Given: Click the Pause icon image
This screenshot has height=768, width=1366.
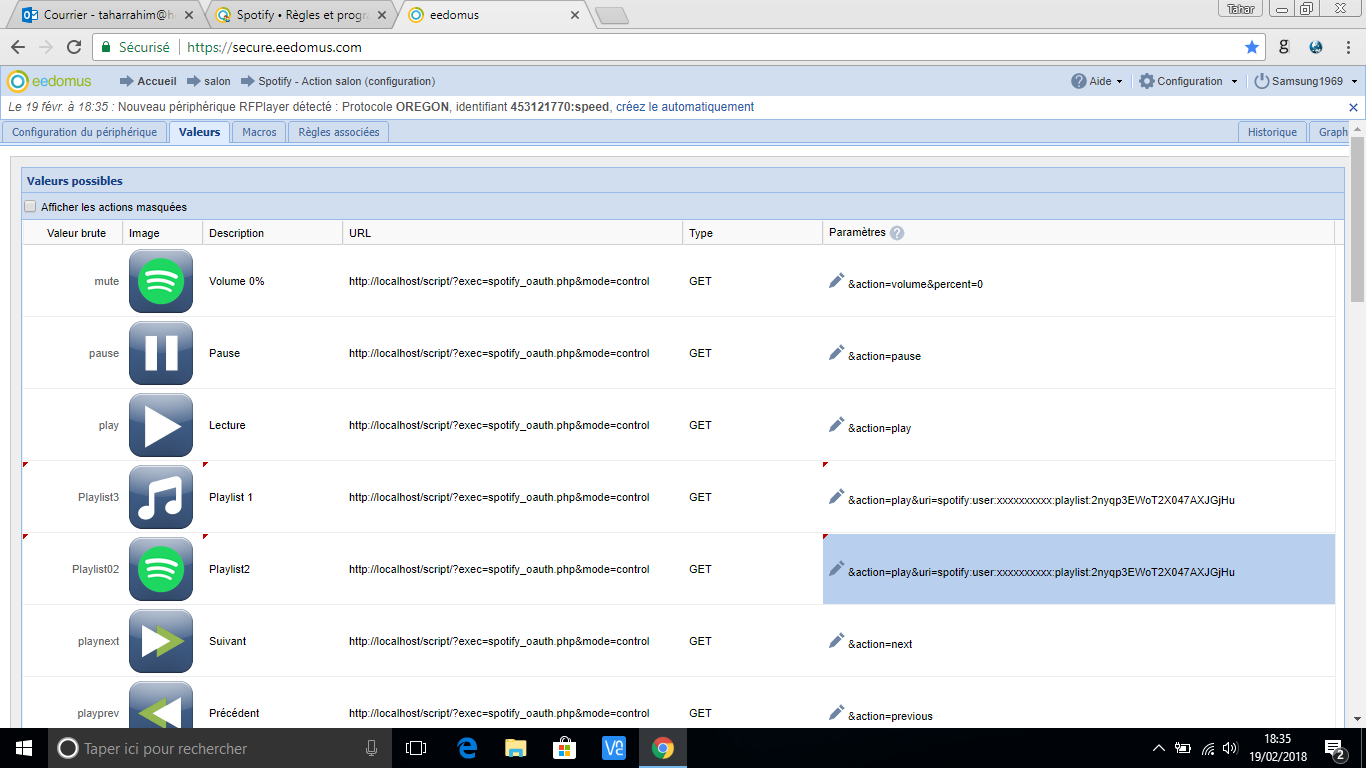Looking at the screenshot, I should [160, 353].
